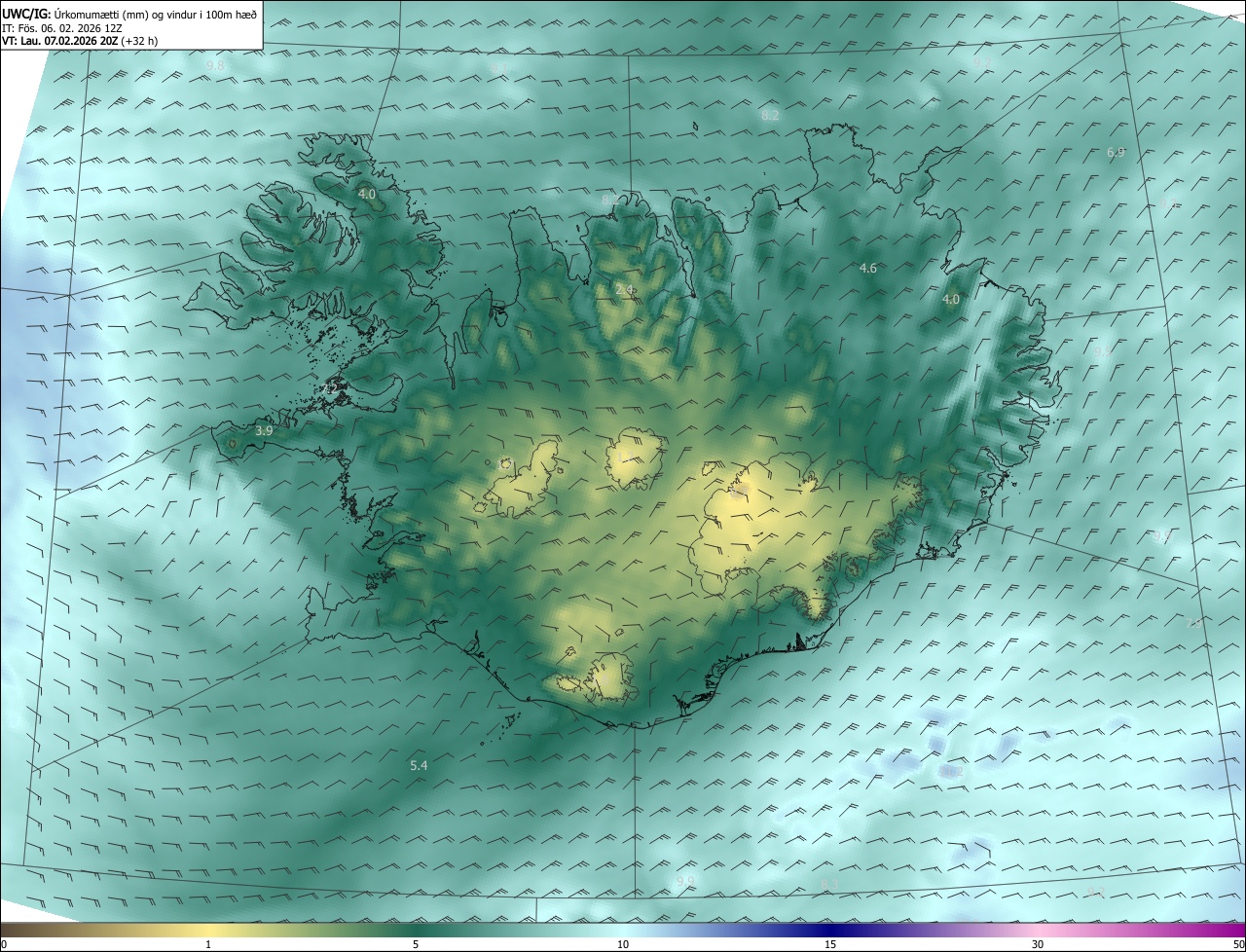The width and height of the screenshot is (1246, 952).
Task: Click the 5.4 value southwest of Iceland
Action: click(x=419, y=766)
